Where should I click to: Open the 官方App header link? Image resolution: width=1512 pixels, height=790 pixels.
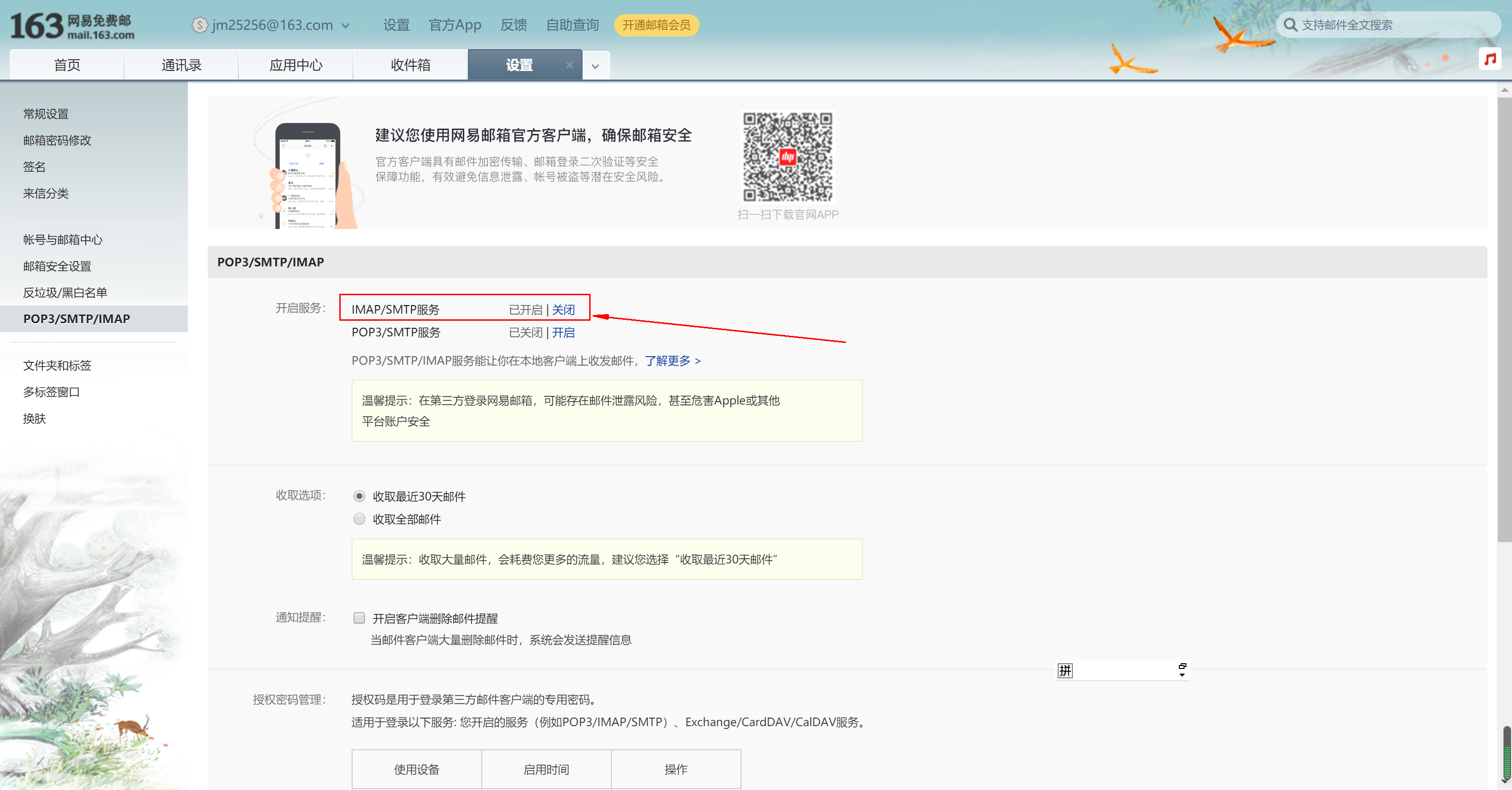(455, 25)
